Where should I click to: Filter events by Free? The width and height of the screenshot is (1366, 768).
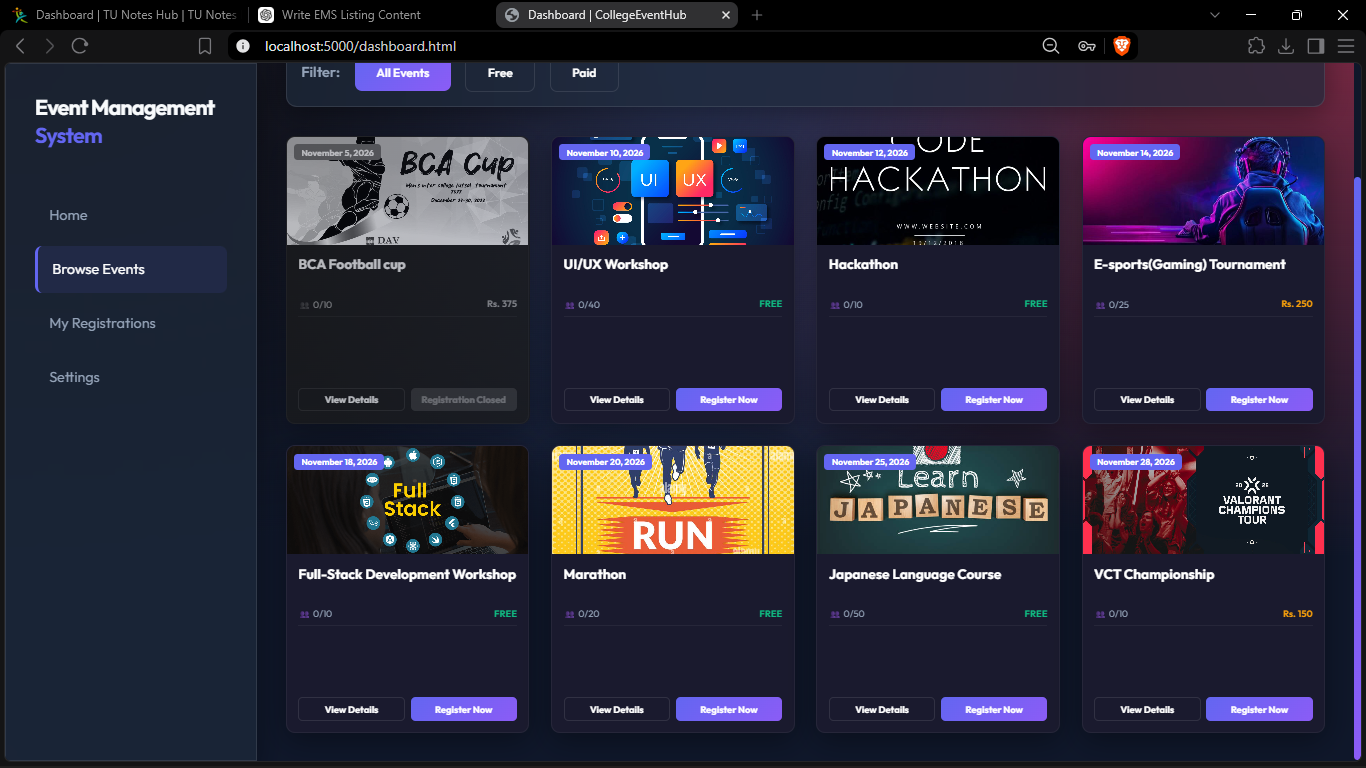[500, 74]
